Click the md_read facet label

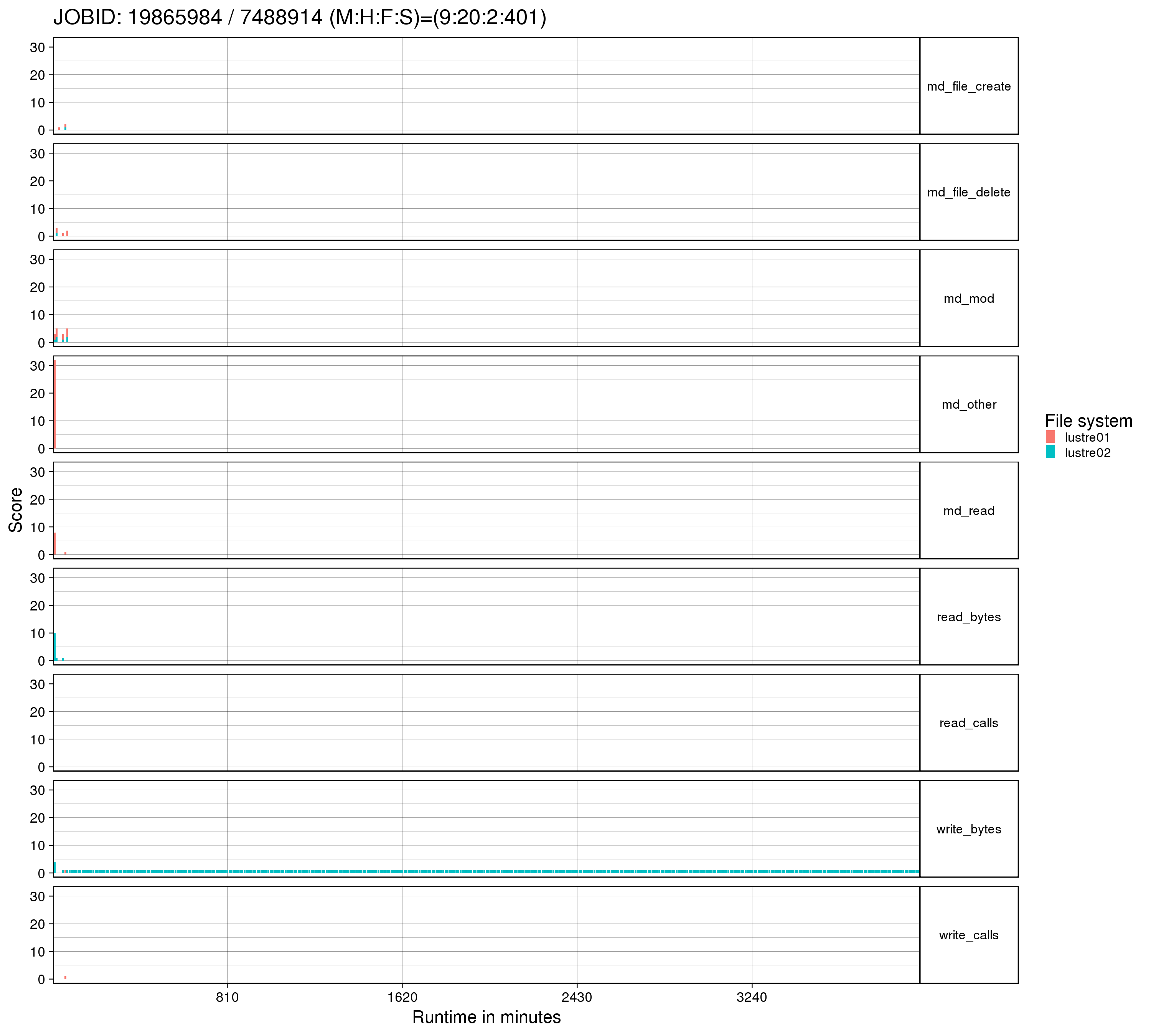click(x=968, y=511)
